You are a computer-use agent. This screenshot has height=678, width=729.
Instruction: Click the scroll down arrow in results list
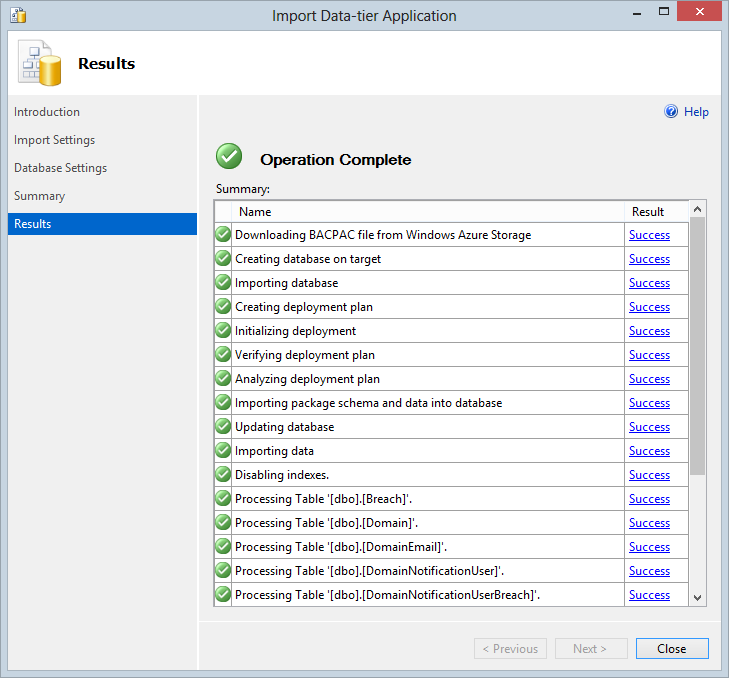pyautogui.click(x=698, y=597)
